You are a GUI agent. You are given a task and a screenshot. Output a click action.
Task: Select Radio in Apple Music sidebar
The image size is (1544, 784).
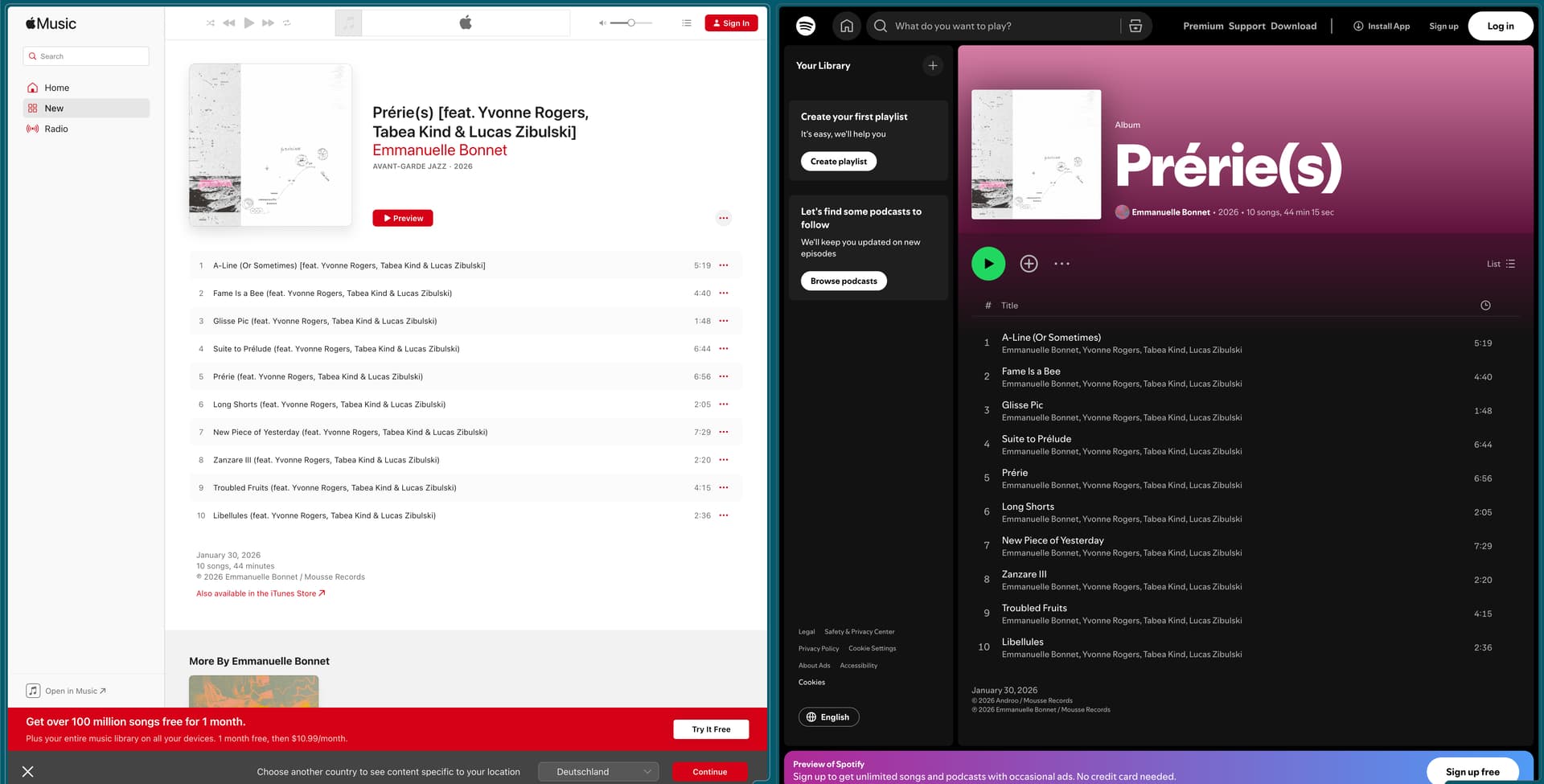tap(56, 129)
